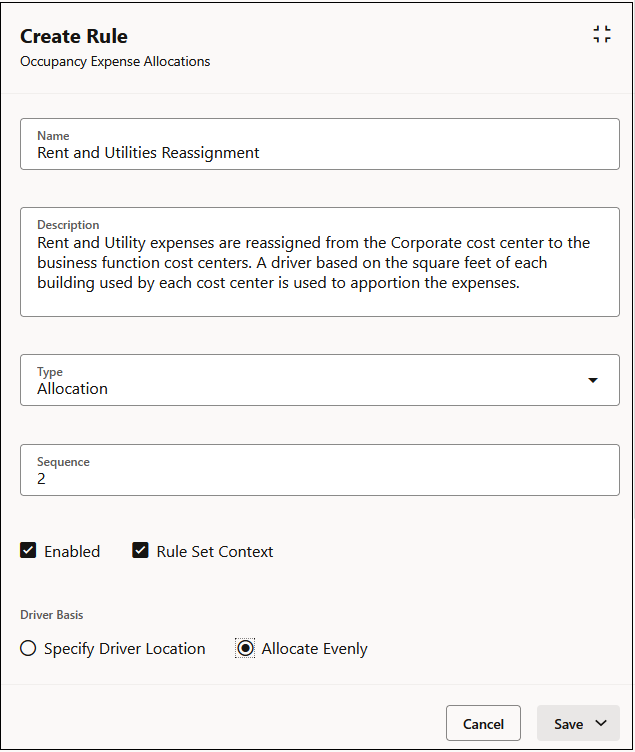Click the Rule Set Context label text
The height and width of the screenshot is (752, 635).
[215, 552]
